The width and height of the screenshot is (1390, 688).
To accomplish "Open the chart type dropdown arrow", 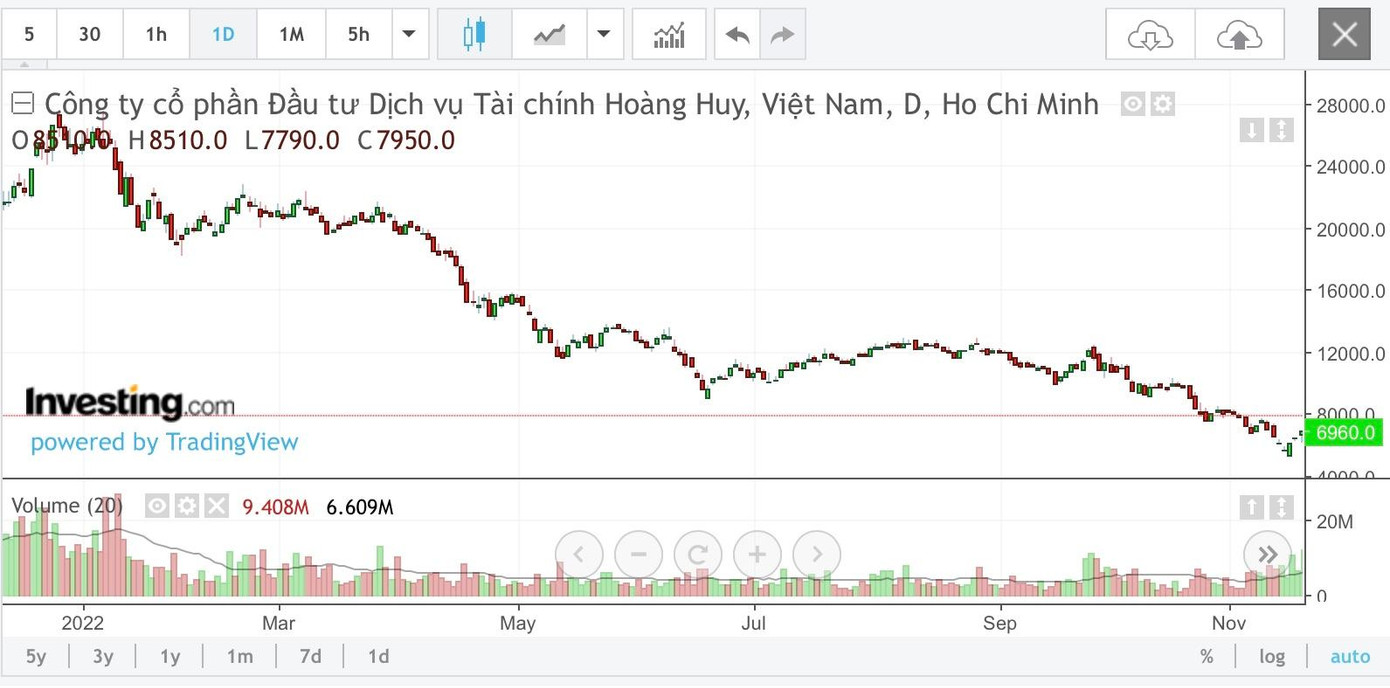I will [x=605, y=33].
